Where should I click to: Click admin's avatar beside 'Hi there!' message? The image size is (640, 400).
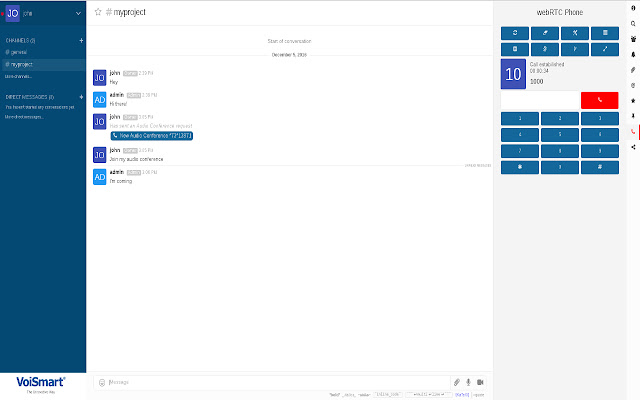100,100
